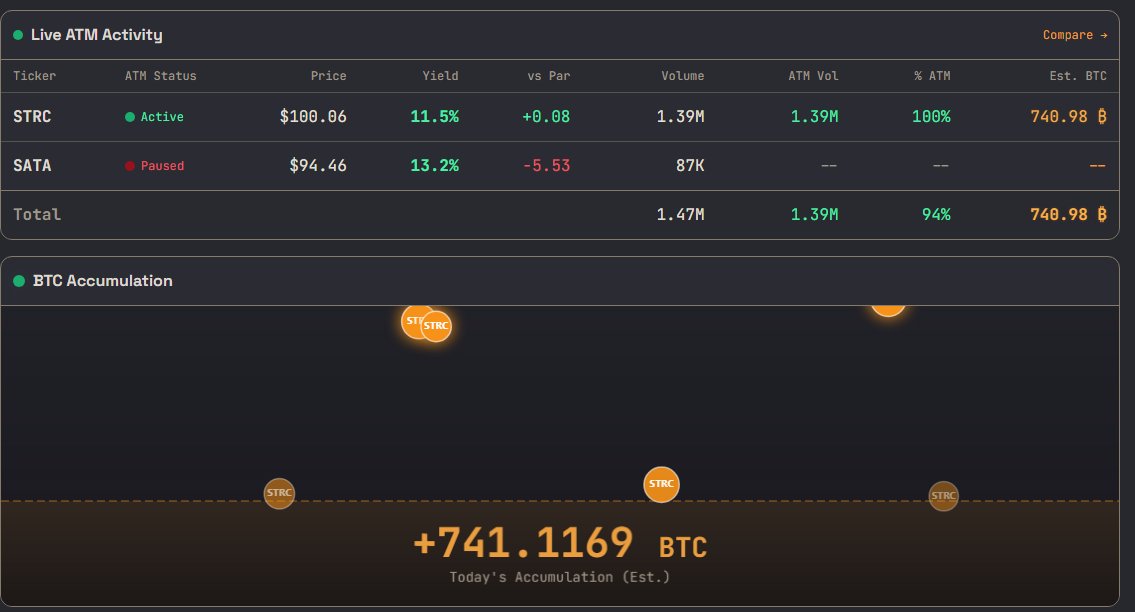The width and height of the screenshot is (1135, 612).
Task: Click the 94% total ATM value
Action: pos(936,215)
